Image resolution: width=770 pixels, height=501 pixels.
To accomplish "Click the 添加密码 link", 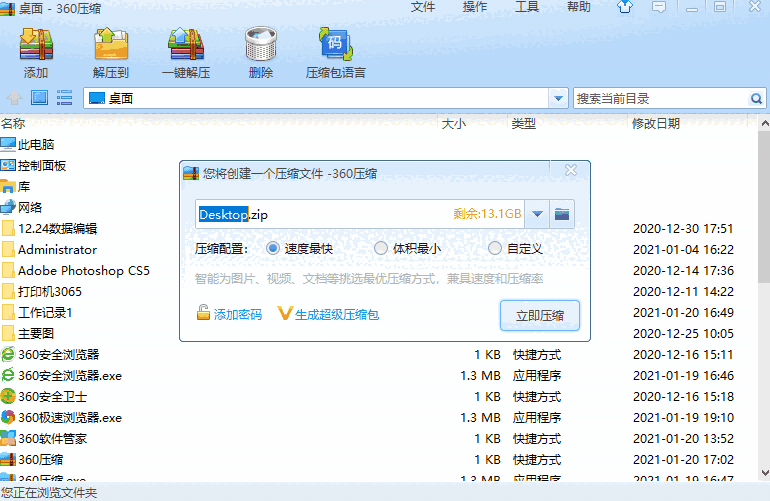I will click(238, 314).
